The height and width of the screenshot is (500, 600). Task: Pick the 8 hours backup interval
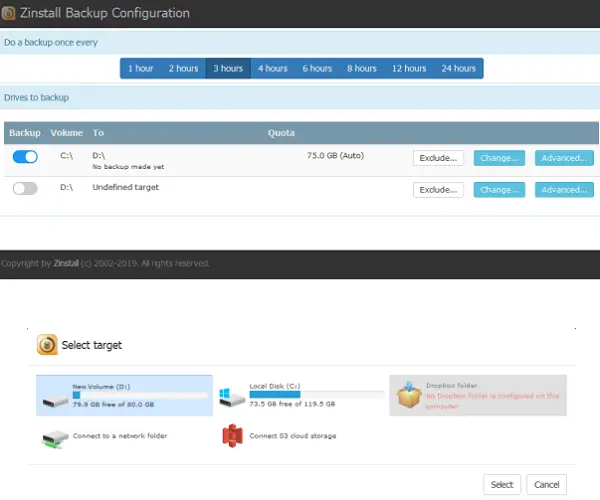[362, 68]
